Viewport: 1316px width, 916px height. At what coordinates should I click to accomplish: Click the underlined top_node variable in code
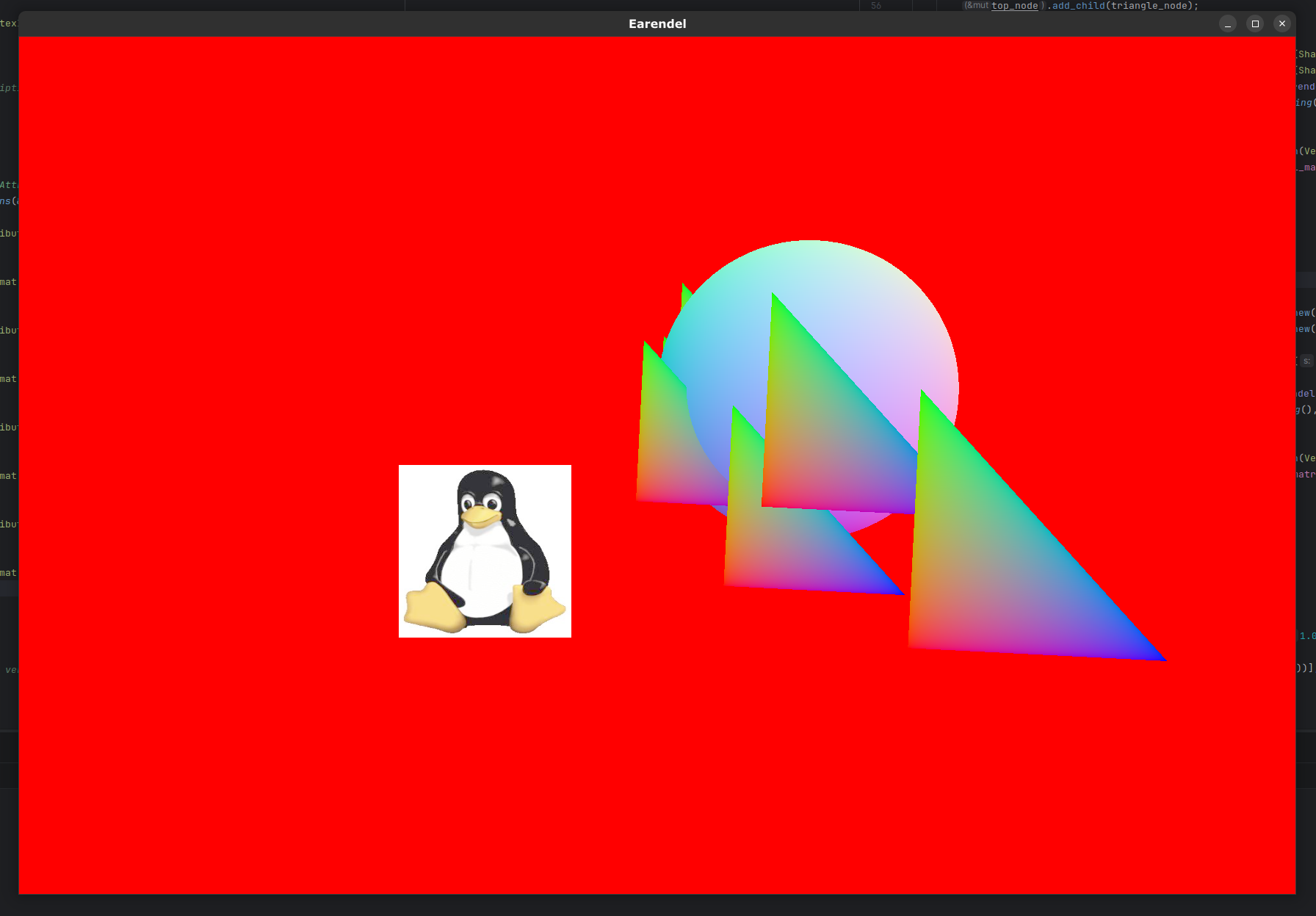1014,6
